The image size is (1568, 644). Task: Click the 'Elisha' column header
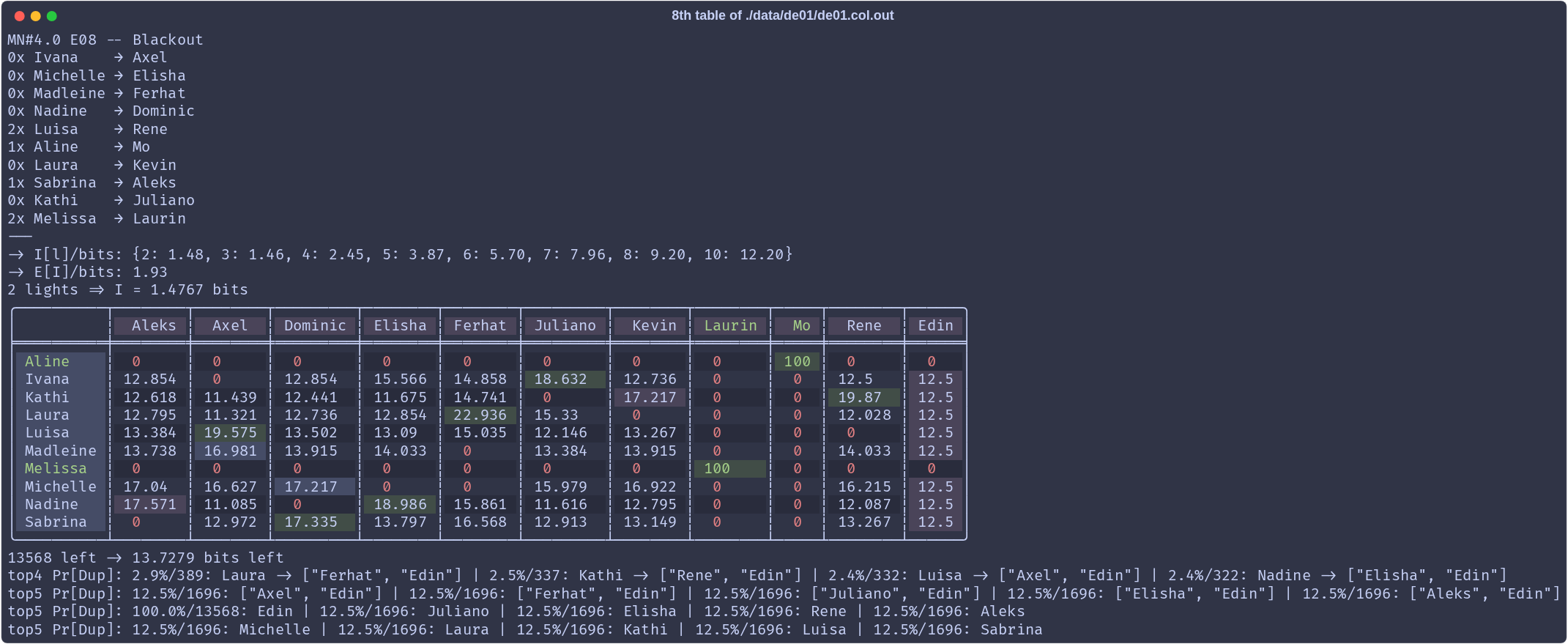400,325
